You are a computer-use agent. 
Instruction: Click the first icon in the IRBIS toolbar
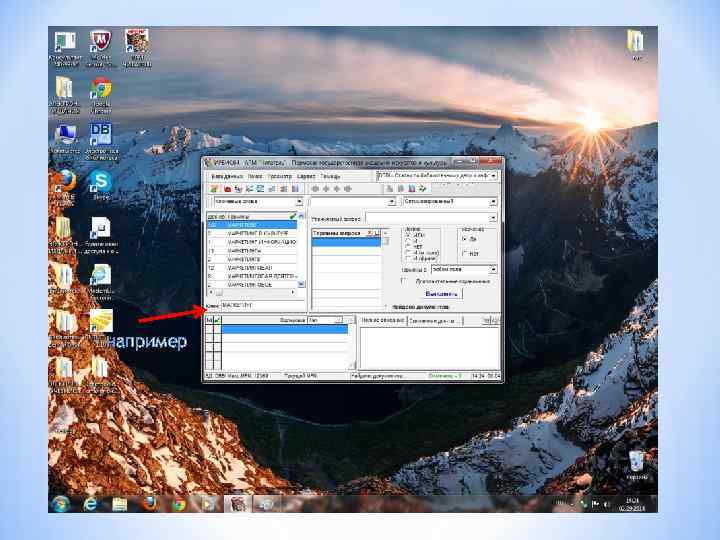[214, 189]
